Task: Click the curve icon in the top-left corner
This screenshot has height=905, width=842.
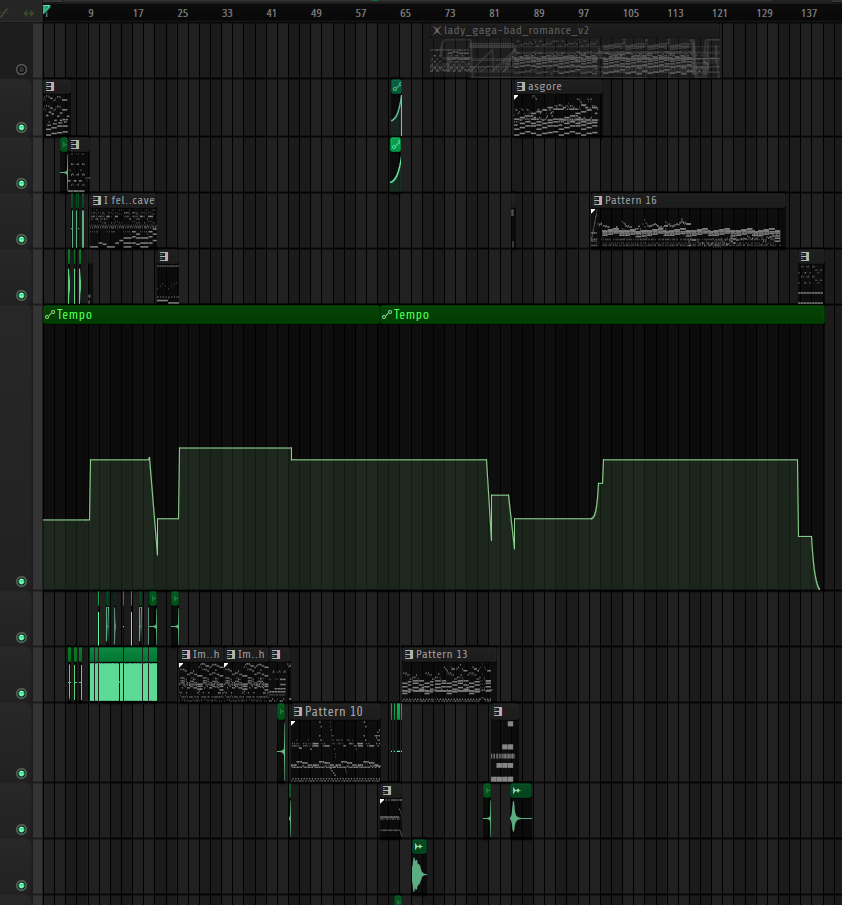Action: (x=5, y=13)
